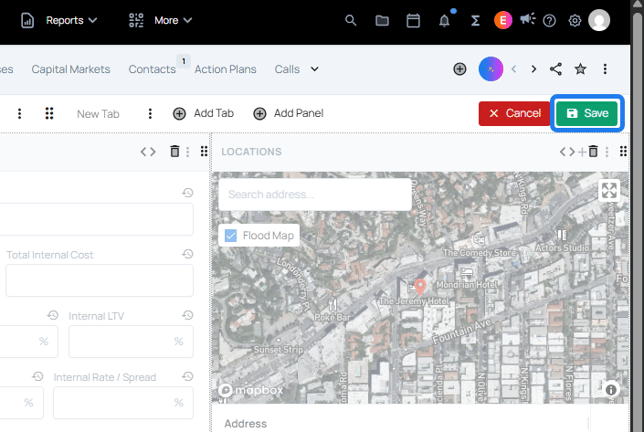
Task: Toggle the Flood Map checkbox
Action: 231,236
